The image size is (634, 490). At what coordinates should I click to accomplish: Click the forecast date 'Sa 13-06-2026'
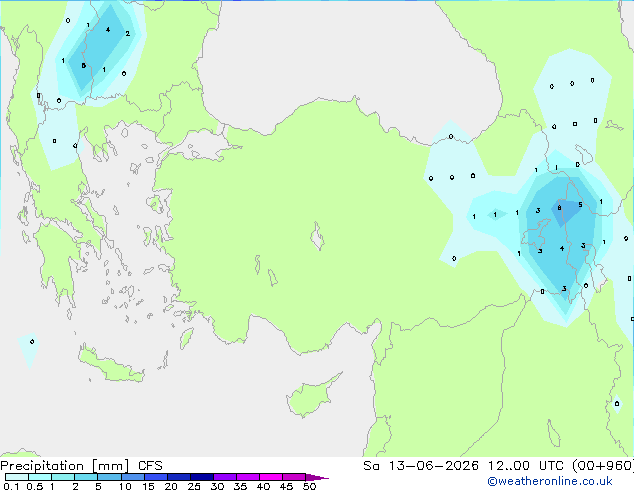421,466
